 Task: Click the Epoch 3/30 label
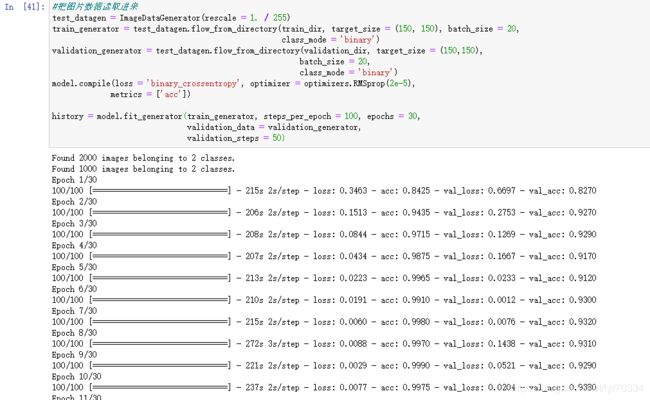74,224
